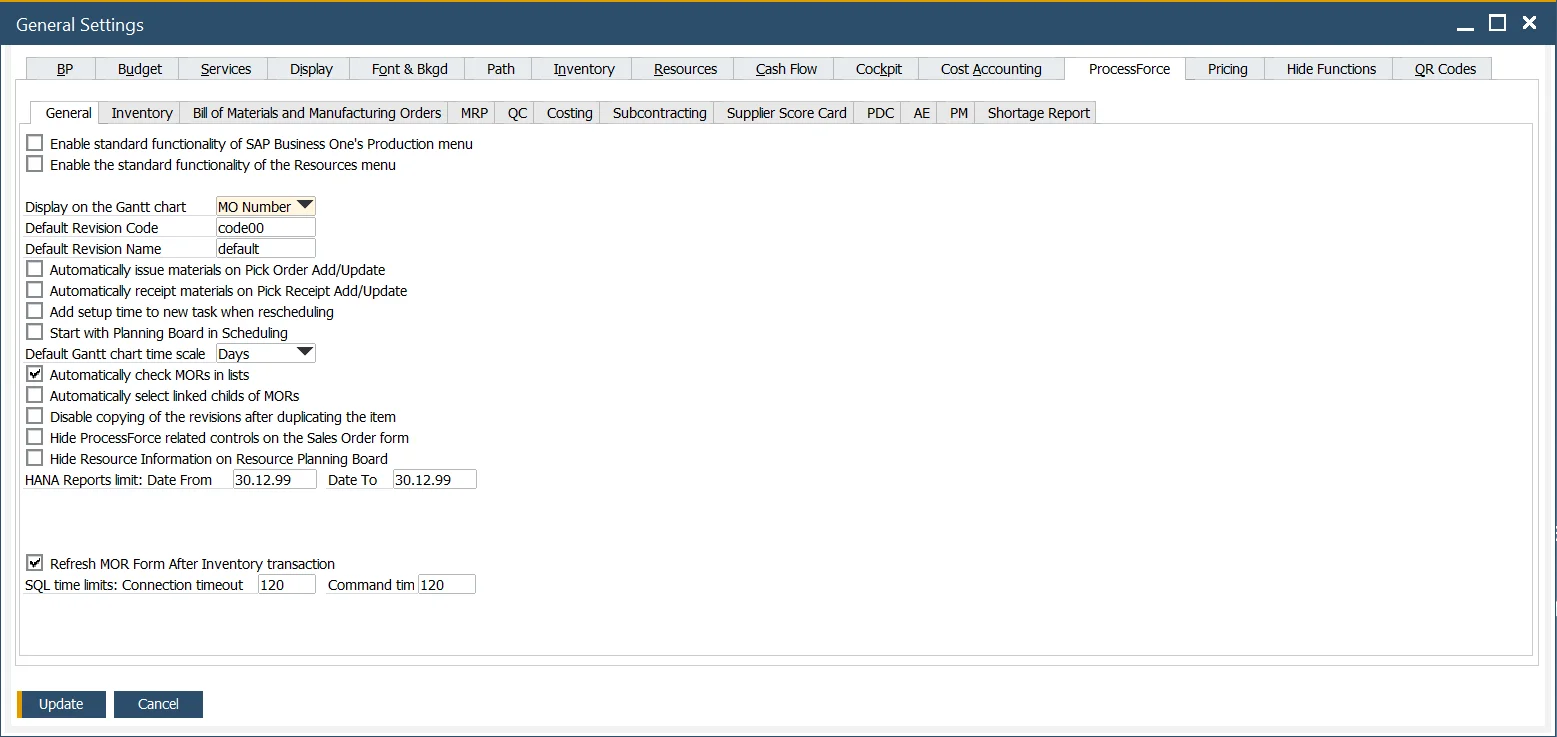Select the Supplier Score Card tab
Viewport: 1557px width, 737px height.
pos(784,112)
